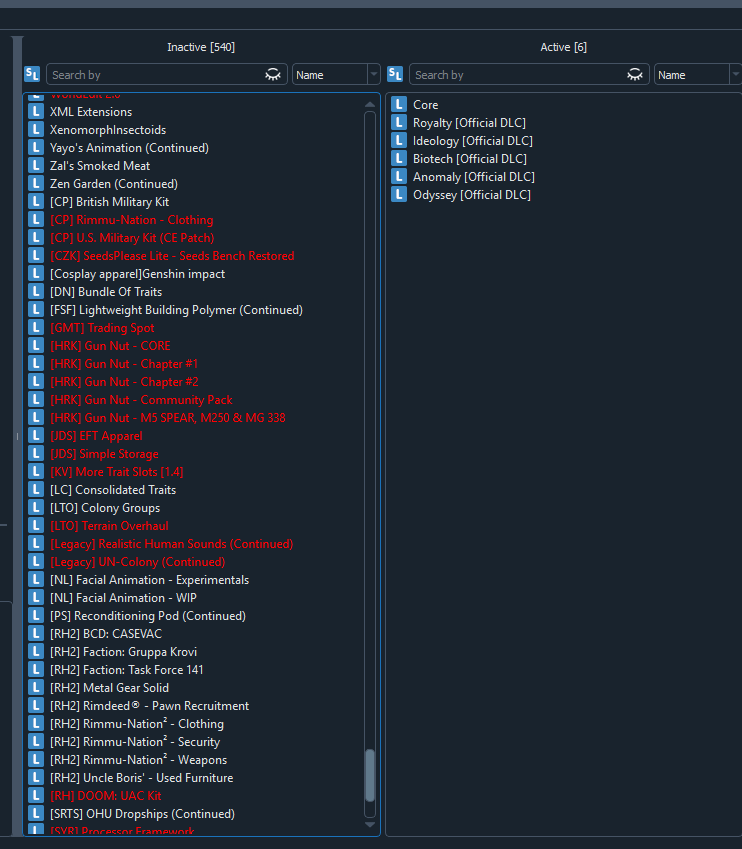Click the L icon beside [SRTS] OHU Dropships (Continued)
Screen dimensions: 742x849
pos(36,813)
